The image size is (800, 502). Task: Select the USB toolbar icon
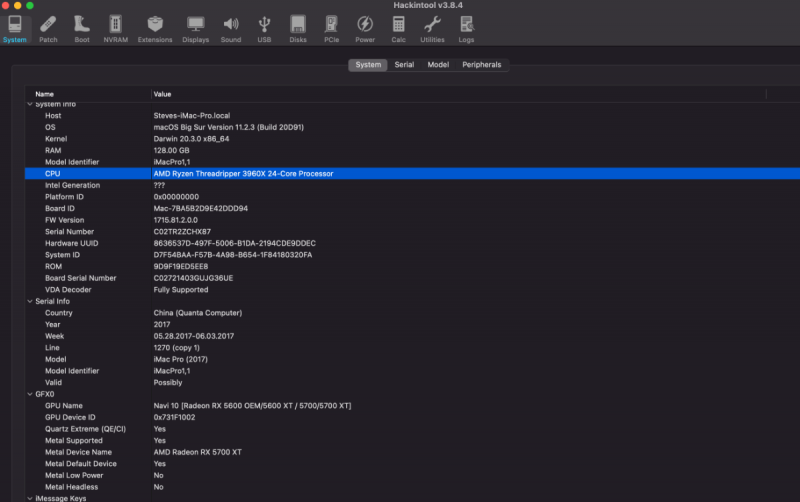(264, 28)
